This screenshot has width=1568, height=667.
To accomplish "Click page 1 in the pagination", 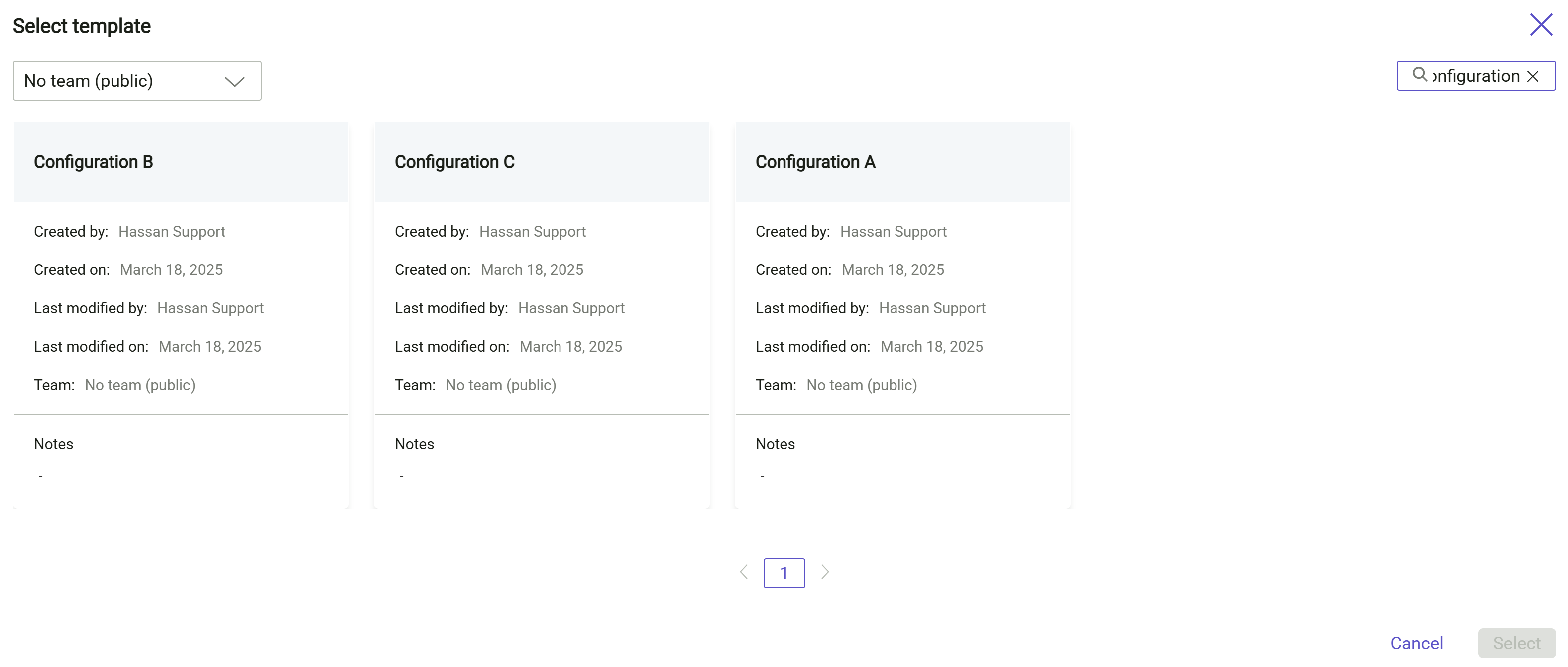I will [x=784, y=572].
